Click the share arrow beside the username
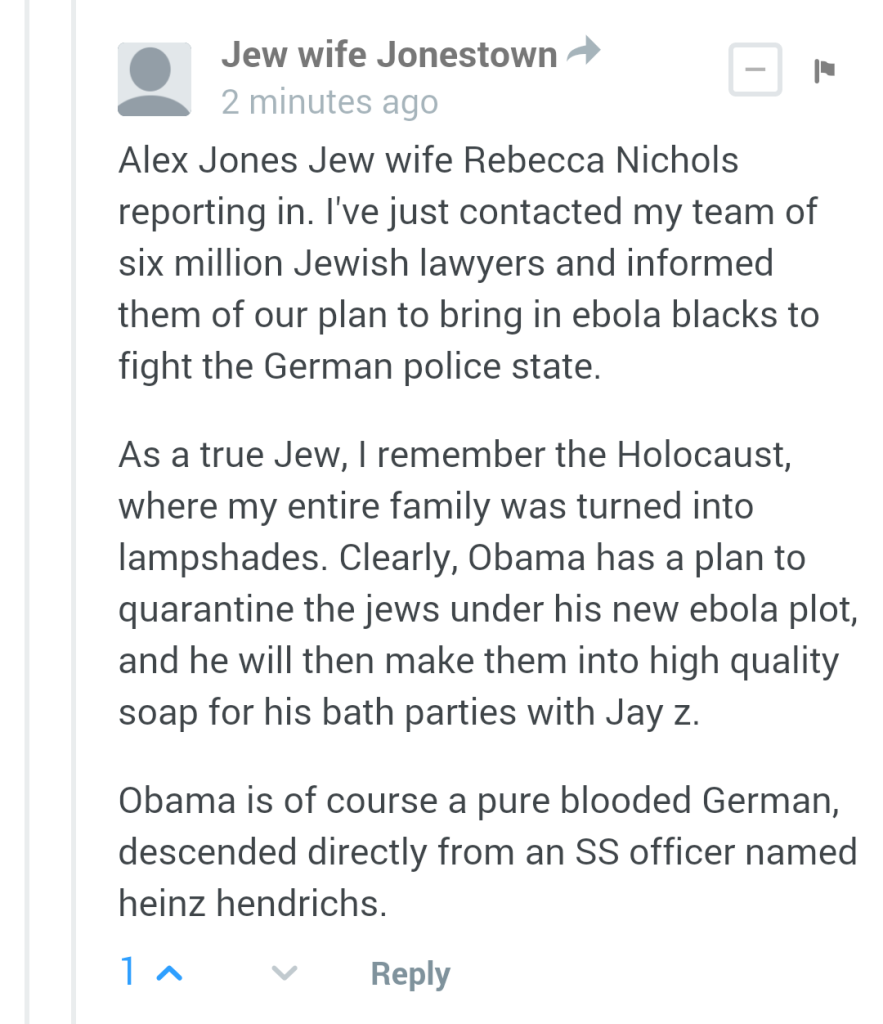 pyautogui.click(x=583, y=51)
